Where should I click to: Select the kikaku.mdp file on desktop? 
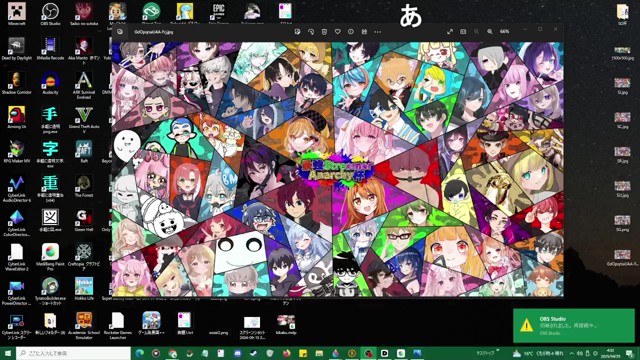(x=286, y=324)
